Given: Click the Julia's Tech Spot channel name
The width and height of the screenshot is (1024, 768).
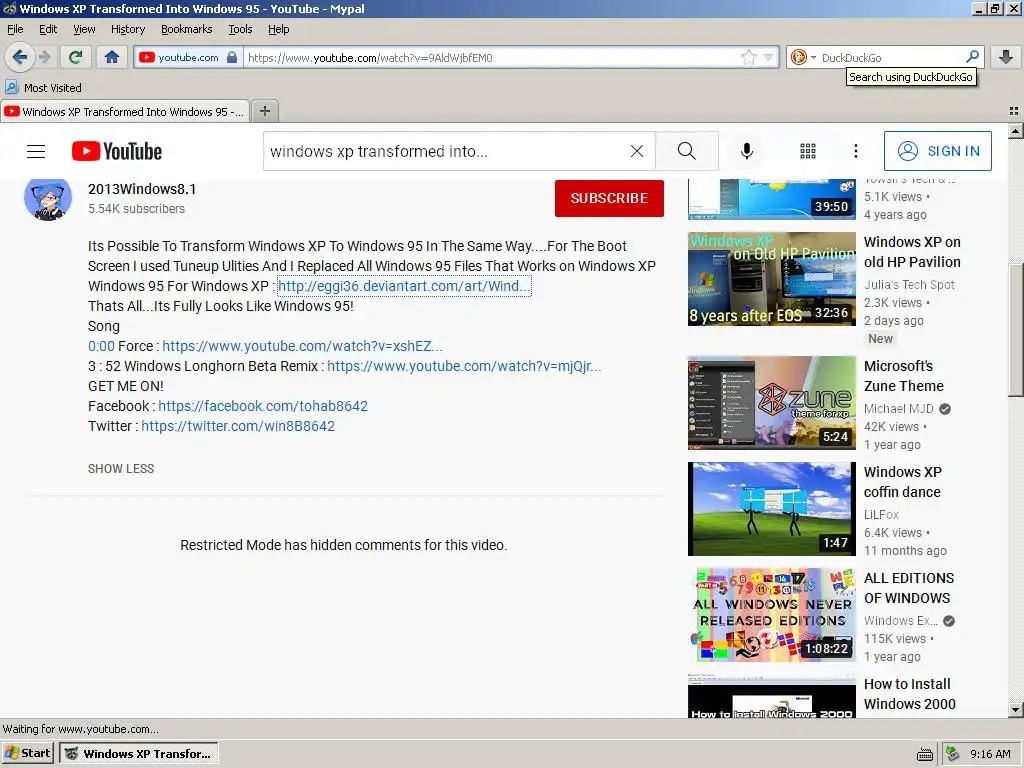Looking at the screenshot, I should (x=909, y=285).
